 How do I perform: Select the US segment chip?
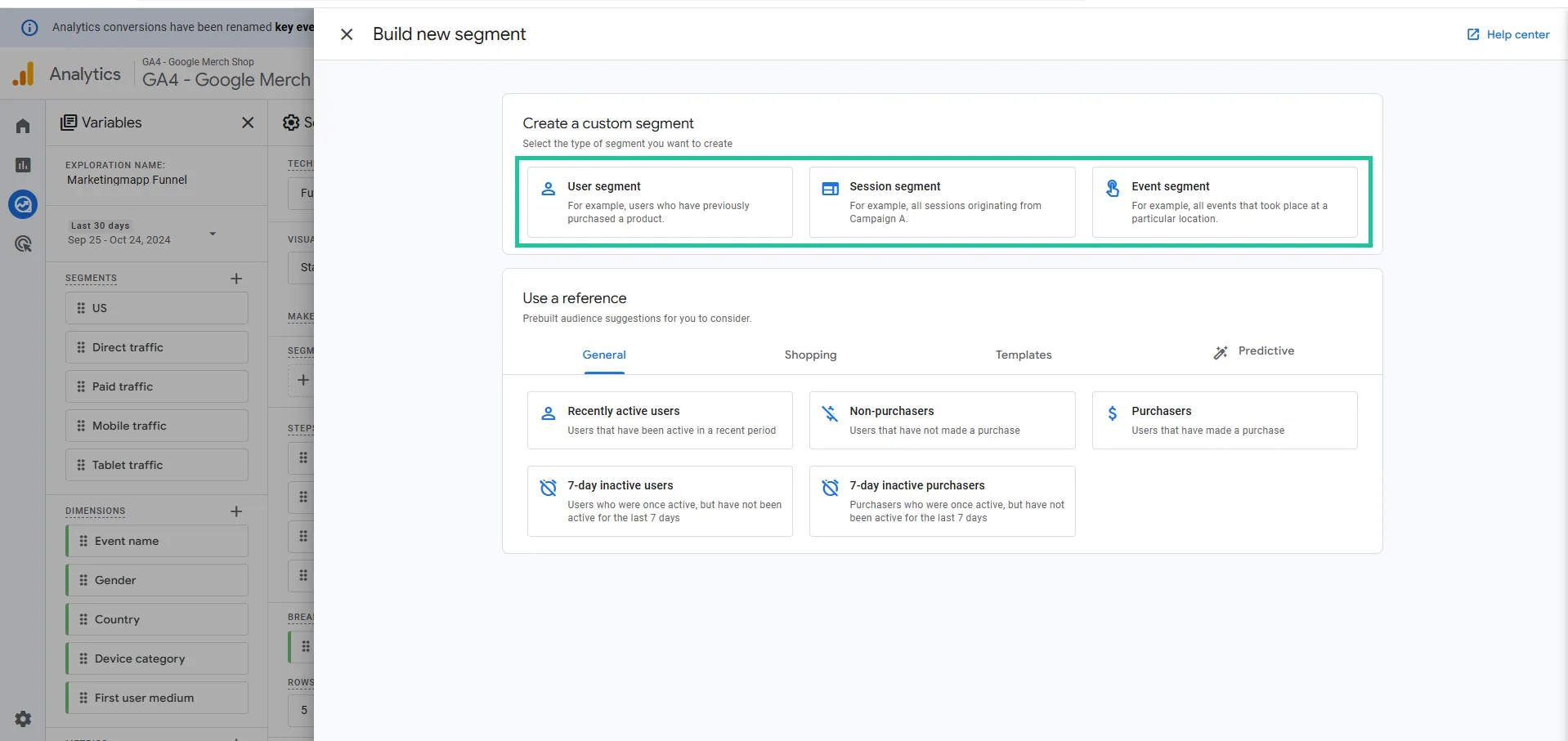(157, 308)
